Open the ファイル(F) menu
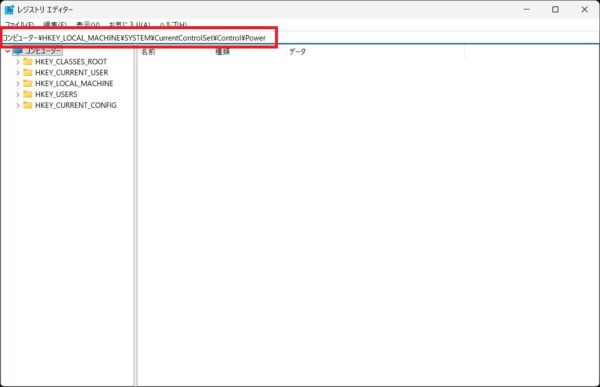Image resolution: width=600 pixels, height=387 pixels. click(x=19, y=24)
